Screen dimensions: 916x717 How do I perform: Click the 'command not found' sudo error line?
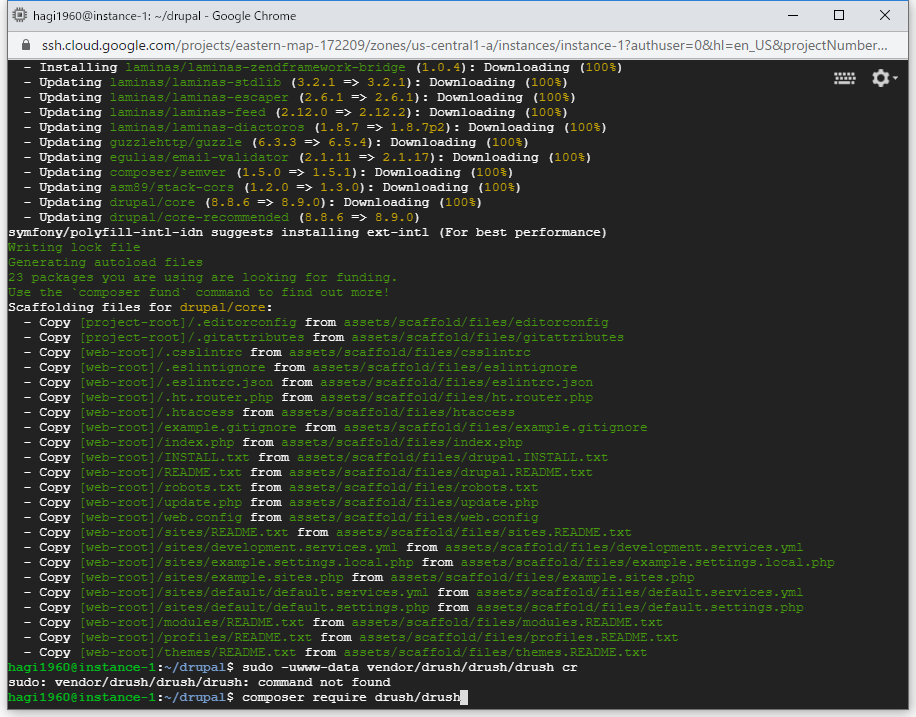pos(199,683)
